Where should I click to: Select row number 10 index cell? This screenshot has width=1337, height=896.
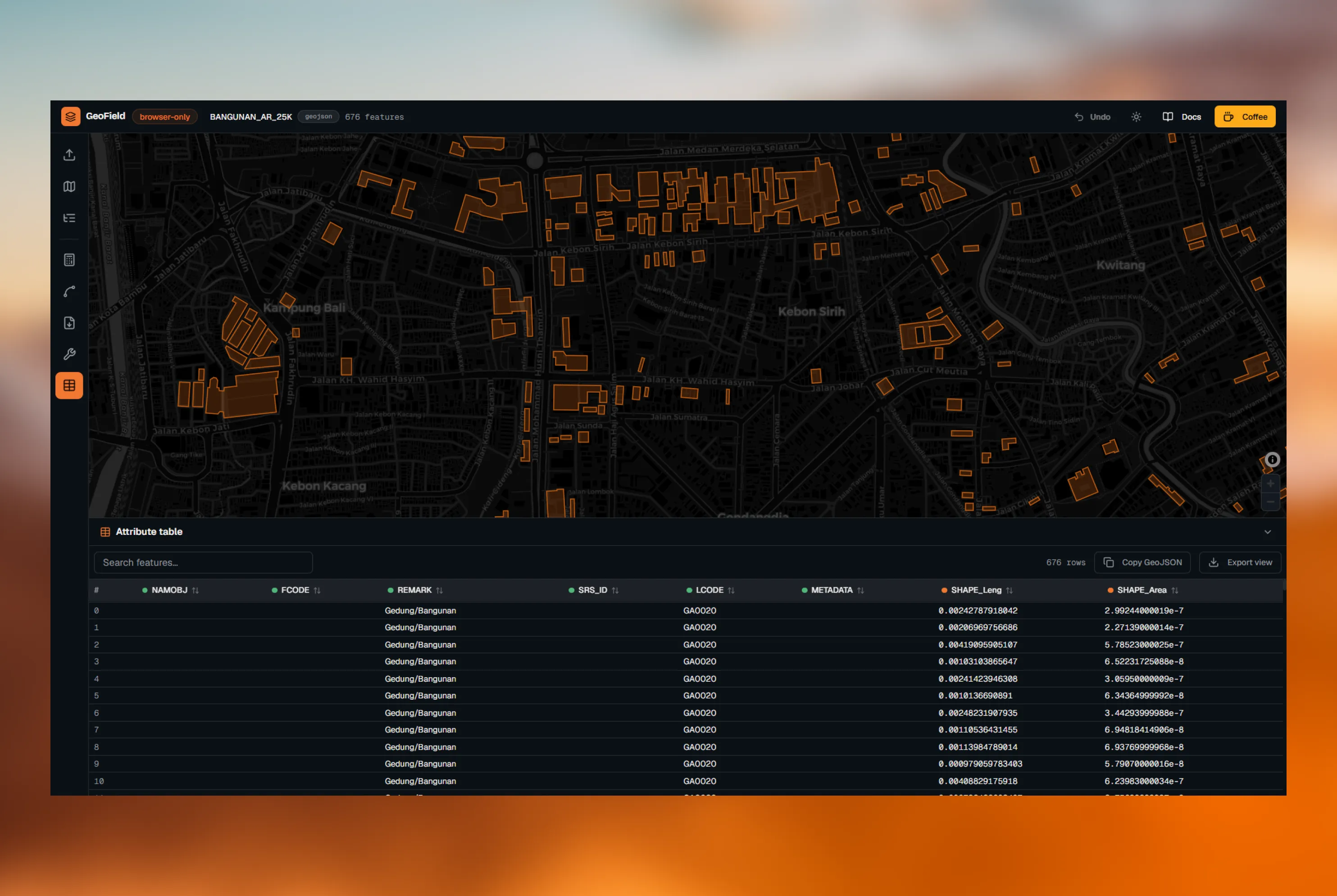pyautogui.click(x=99, y=781)
